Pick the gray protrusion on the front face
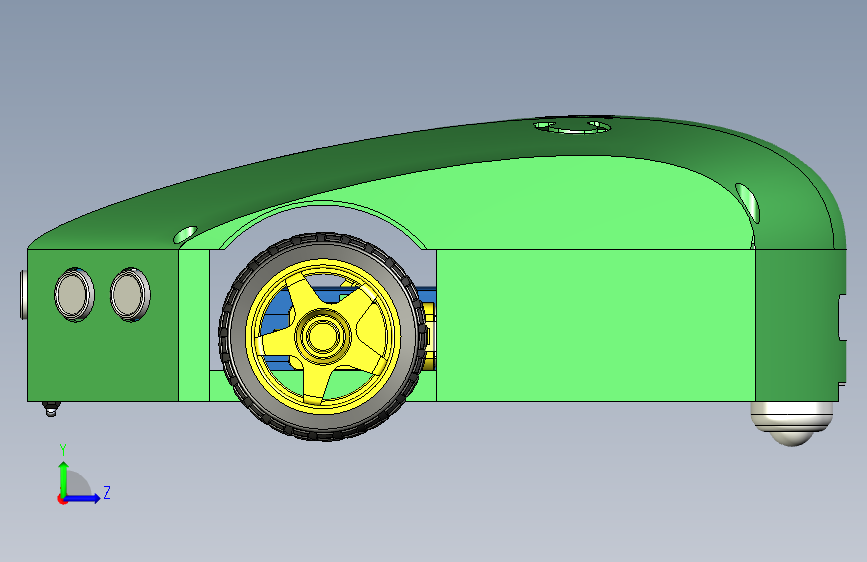Screen dimensions: 867x562 point(24,294)
